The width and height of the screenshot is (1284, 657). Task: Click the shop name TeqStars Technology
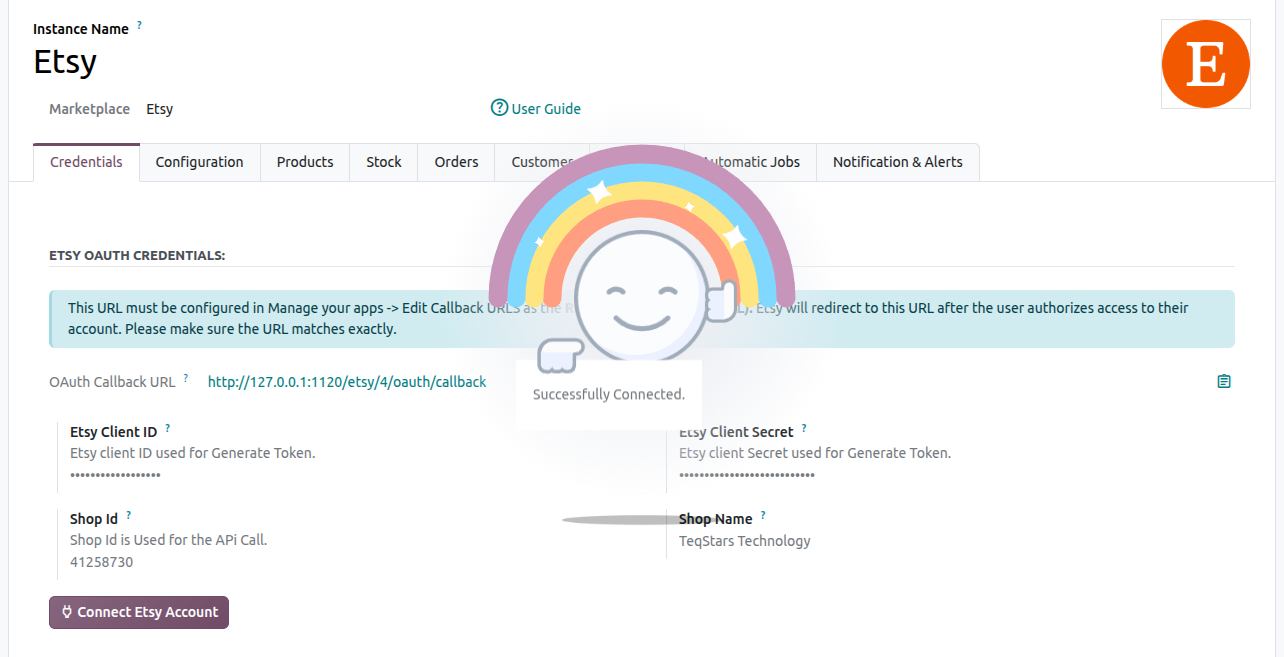click(x=745, y=541)
